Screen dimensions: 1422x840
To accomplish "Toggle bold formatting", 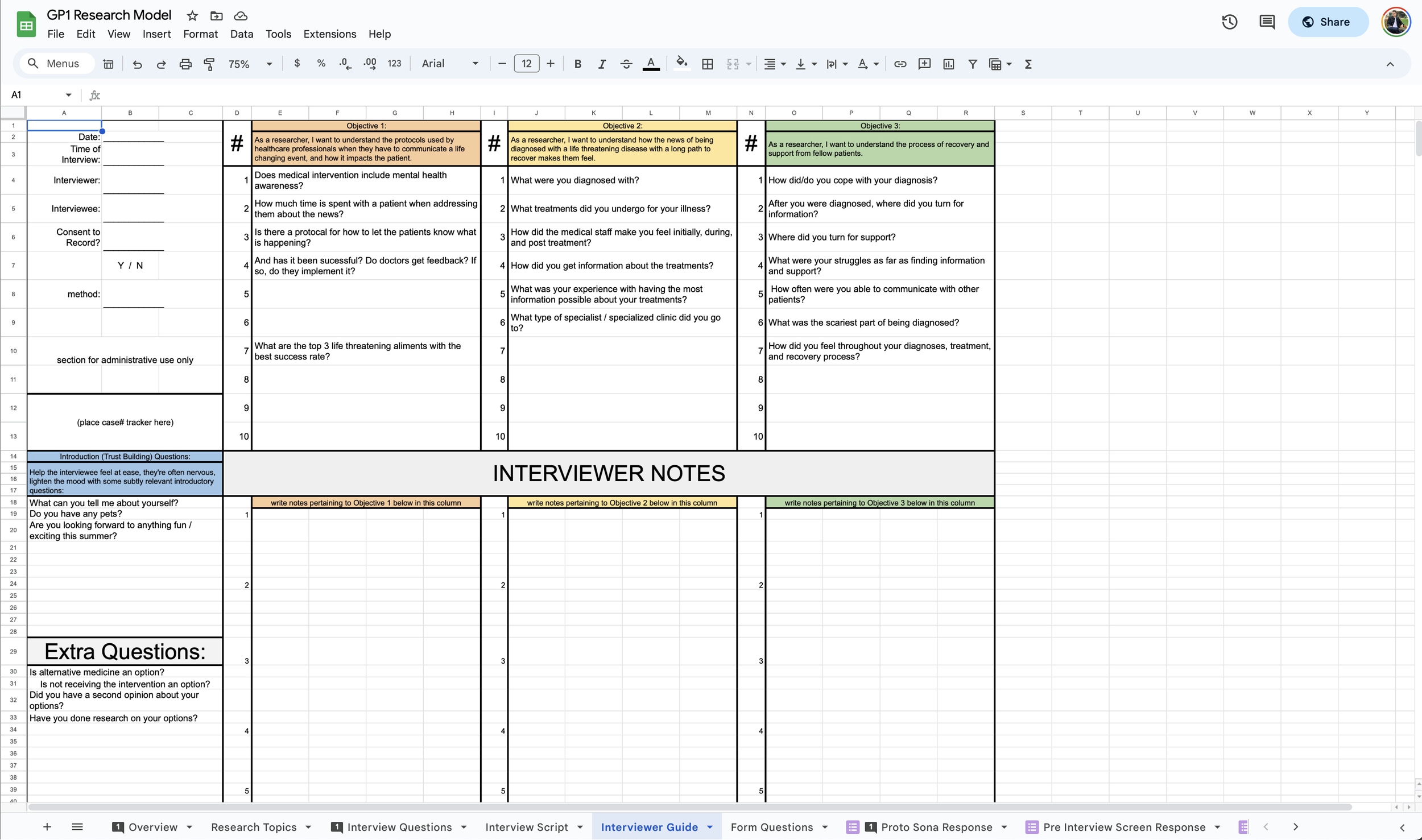I will [x=577, y=64].
